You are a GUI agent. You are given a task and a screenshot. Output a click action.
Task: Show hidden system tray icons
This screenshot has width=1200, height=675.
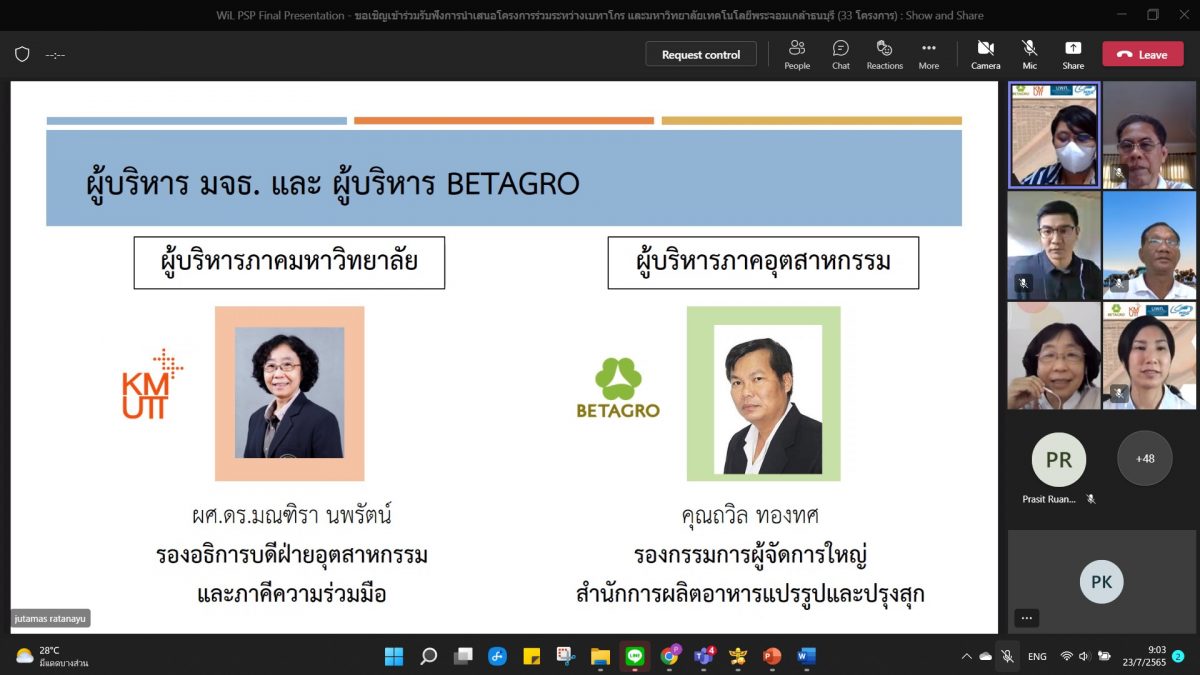[x=966, y=656]
